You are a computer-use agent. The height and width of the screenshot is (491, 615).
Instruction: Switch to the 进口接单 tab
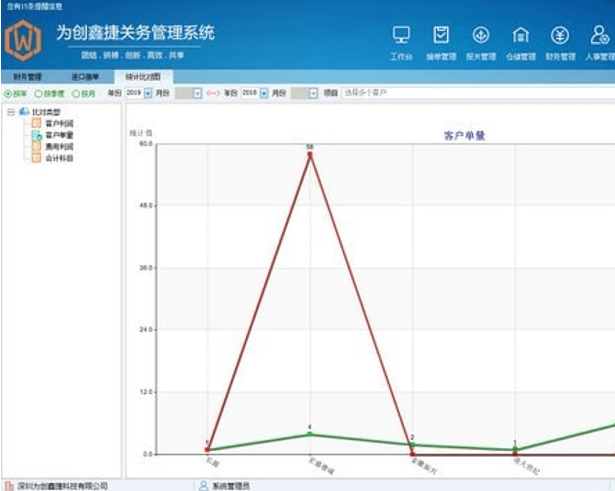(x=85, y=77)
